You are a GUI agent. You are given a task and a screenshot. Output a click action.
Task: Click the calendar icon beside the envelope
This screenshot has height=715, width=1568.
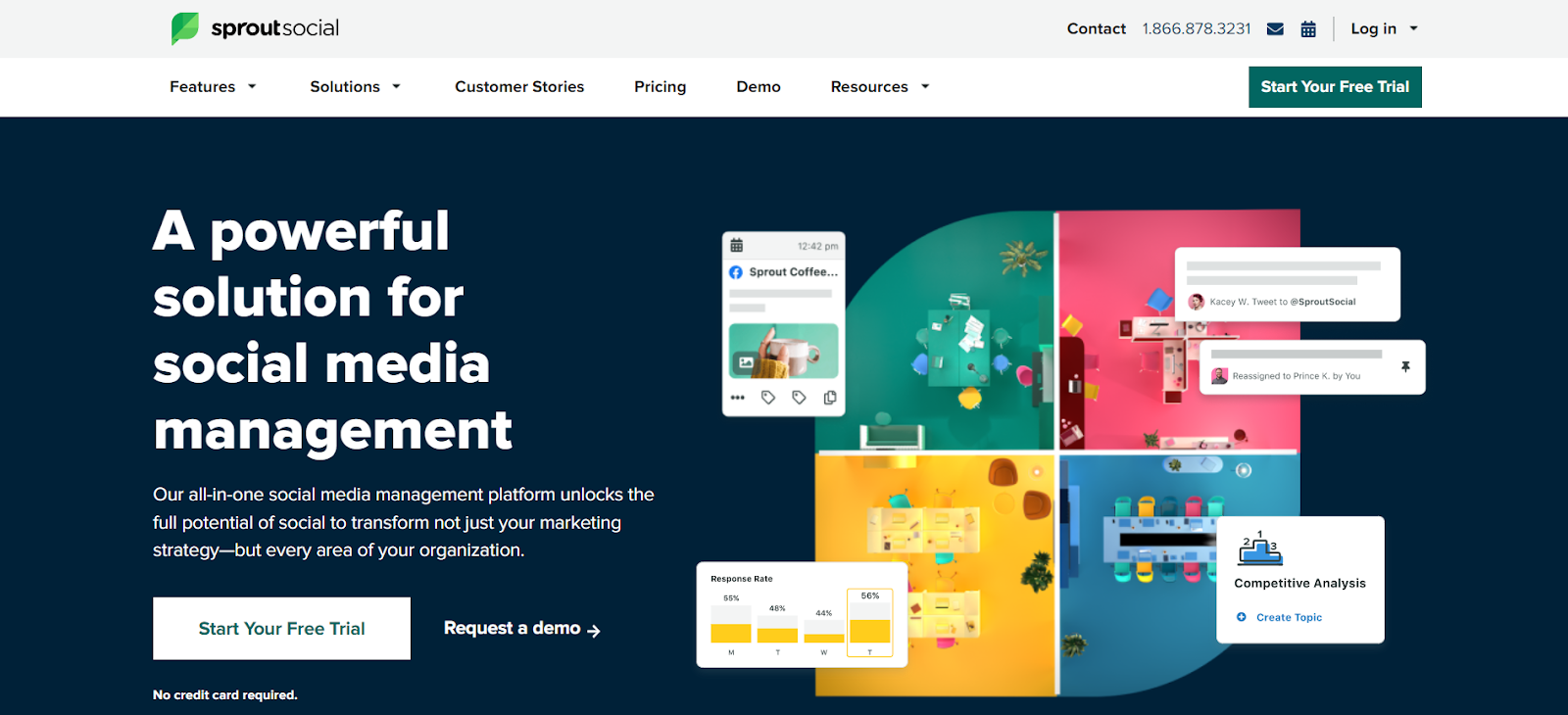(x=1308, y=29)
